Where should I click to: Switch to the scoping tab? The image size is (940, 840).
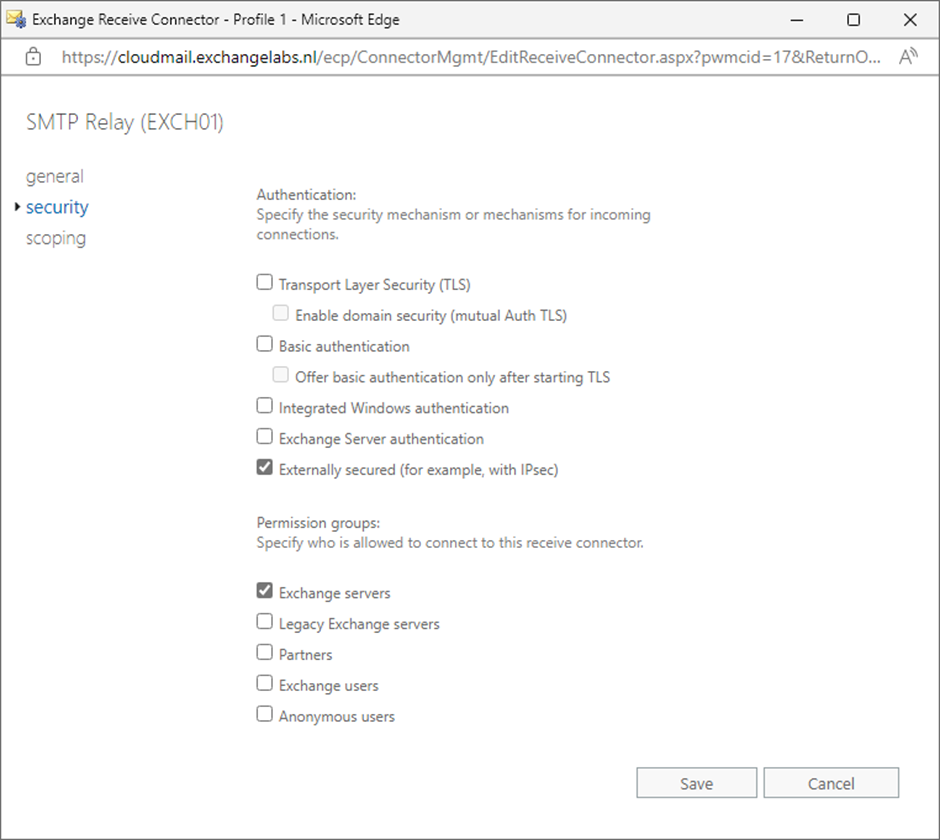tap(56, 238)
